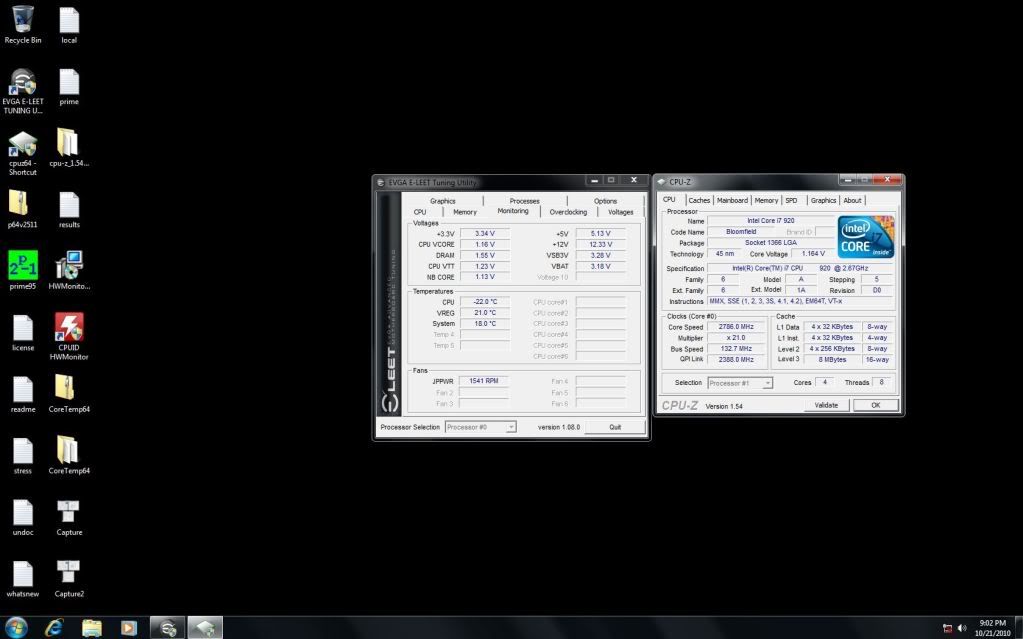Open the Graphics tab in CPU-Z
Image resolution: width=1023 pixels, height=639 pixels.
point(823,200)
